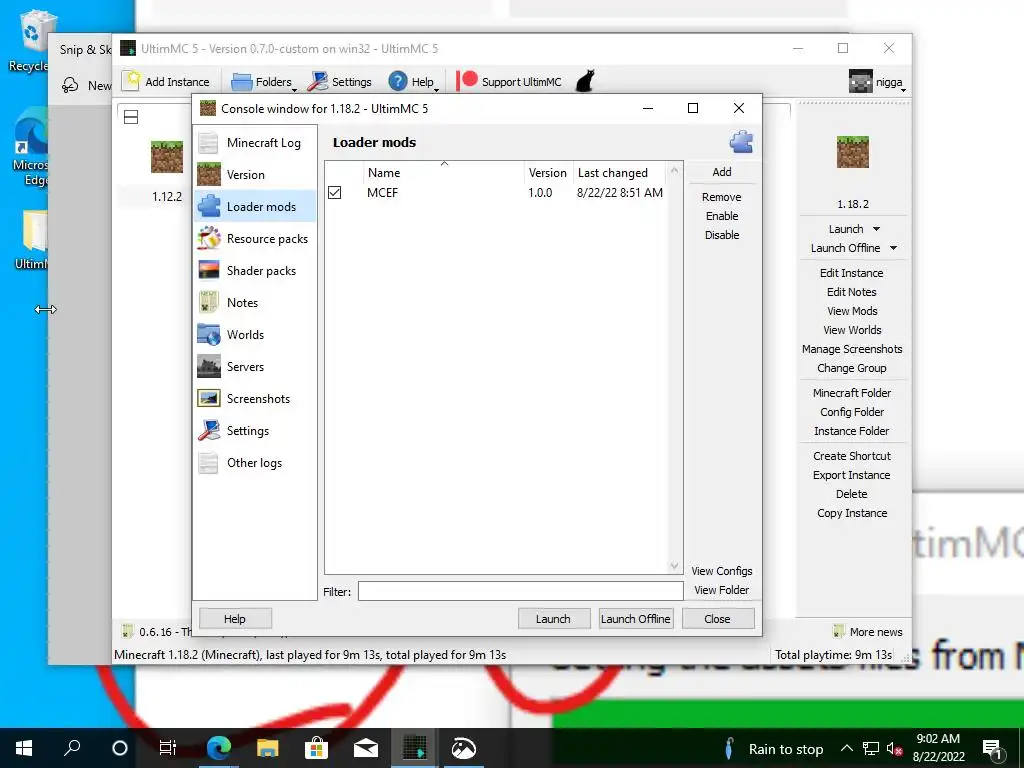This screenshot has width=1024, height=768.
Task: Click Add to add a mod
Action: pos(722,172)
